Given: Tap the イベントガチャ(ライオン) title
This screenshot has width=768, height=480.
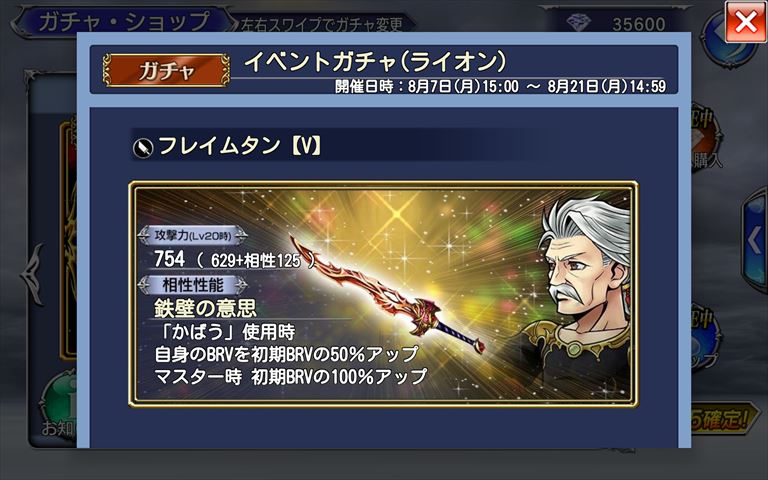Looking at the screenshot, I should [x=375, y=62].
